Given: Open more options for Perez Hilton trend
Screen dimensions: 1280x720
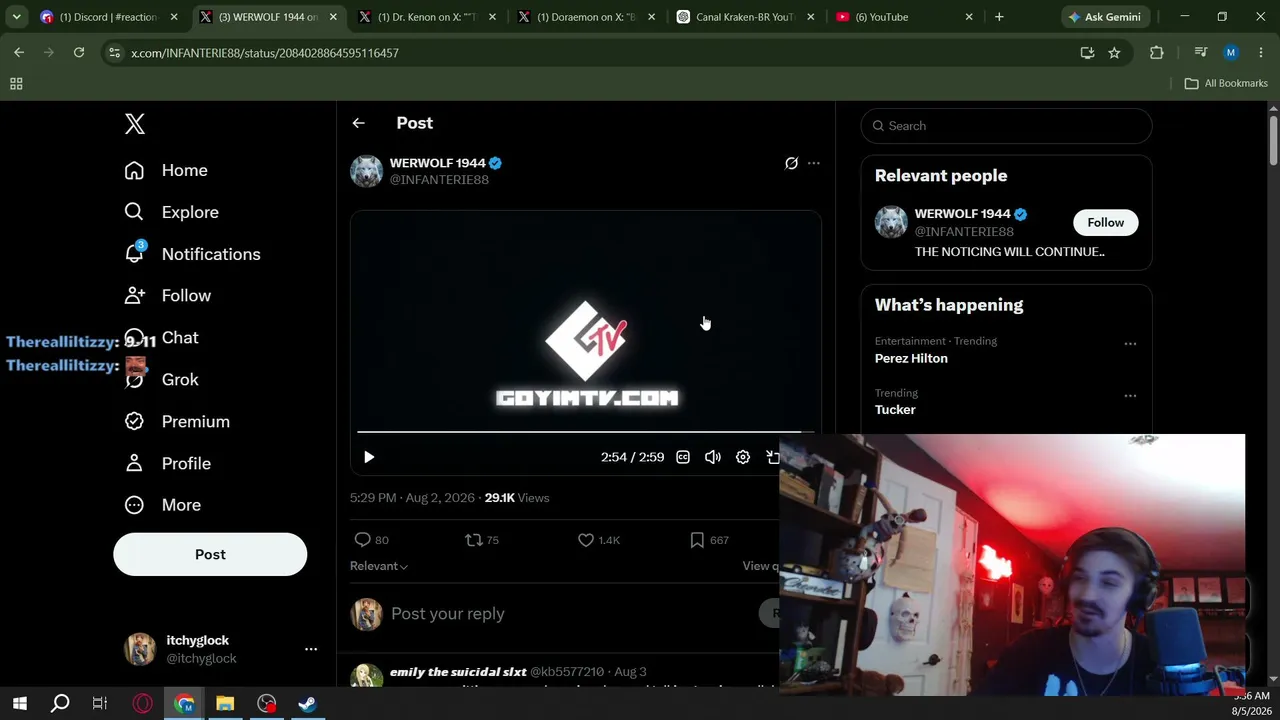Looking at the screenshot, I should 1130,344.
